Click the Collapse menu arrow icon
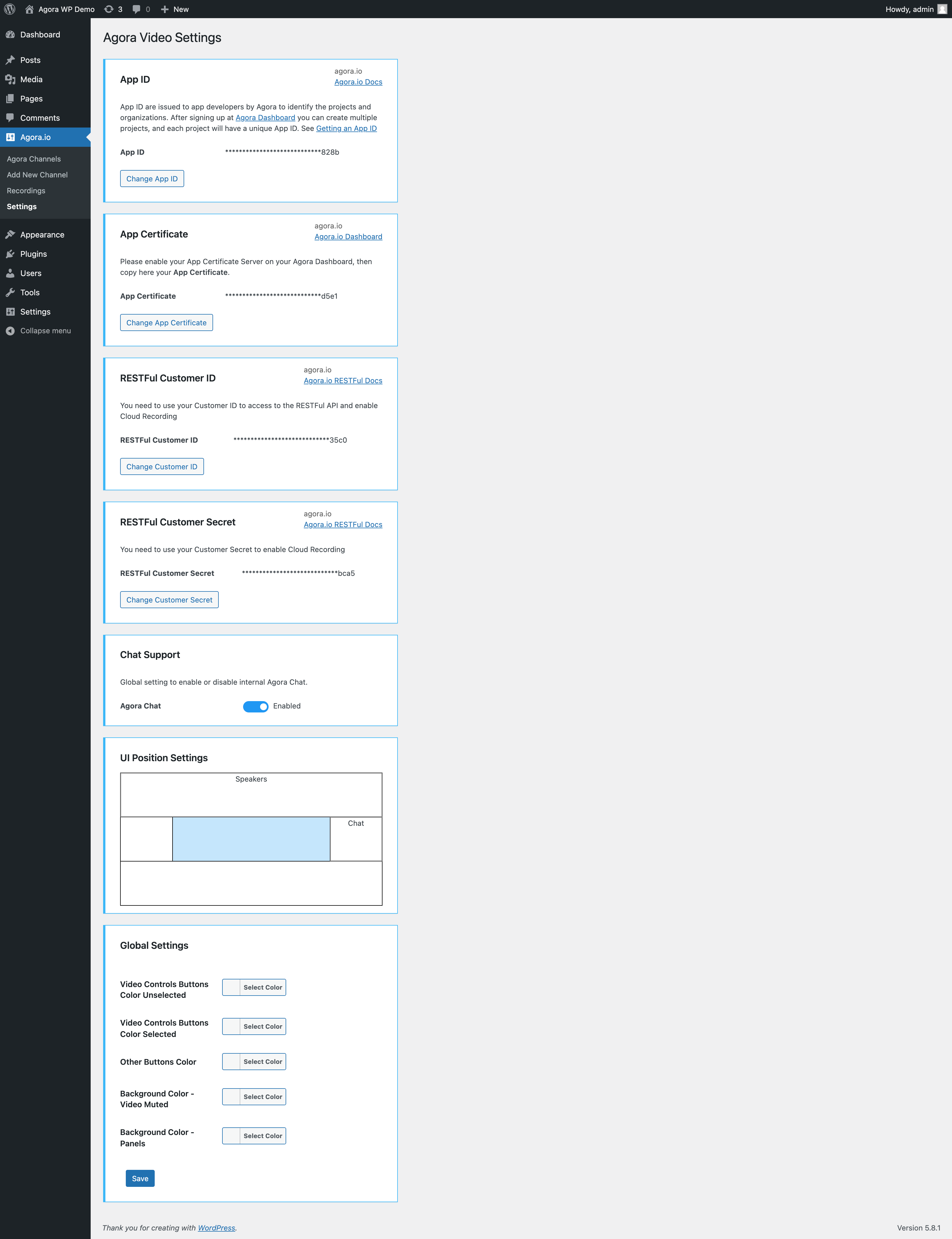The image size is (952, 1239). point(10,331)
